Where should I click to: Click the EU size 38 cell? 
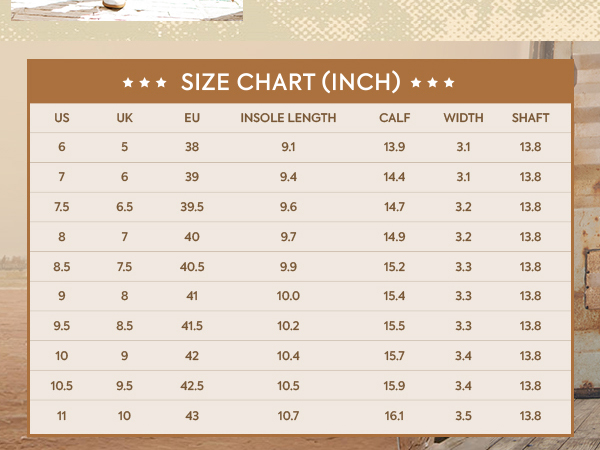193,147
